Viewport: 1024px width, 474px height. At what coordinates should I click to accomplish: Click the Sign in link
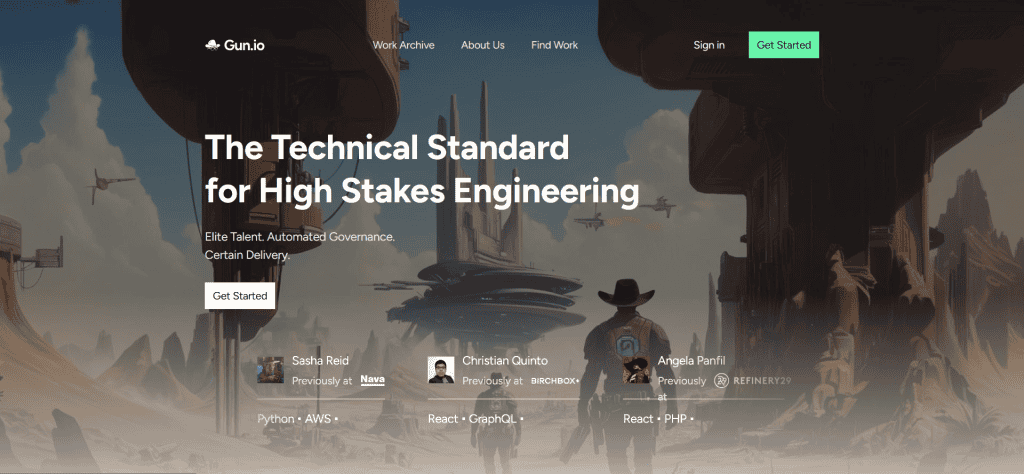(x=709, y=45)
